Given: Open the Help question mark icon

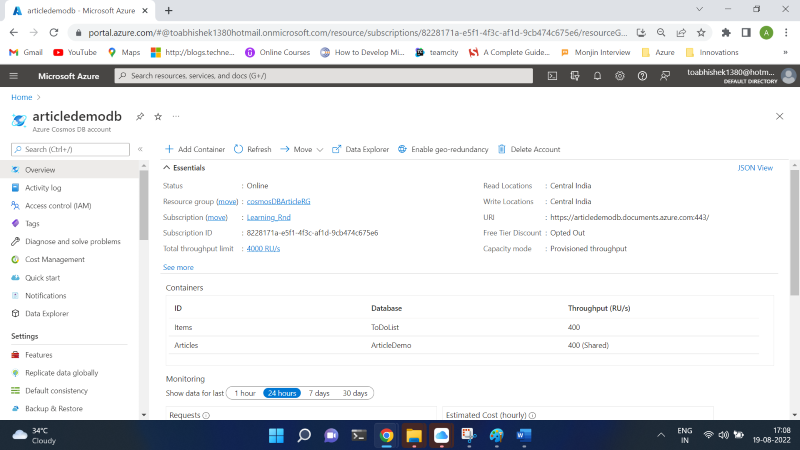Looking at the screenshot, I should pos(642,76).
